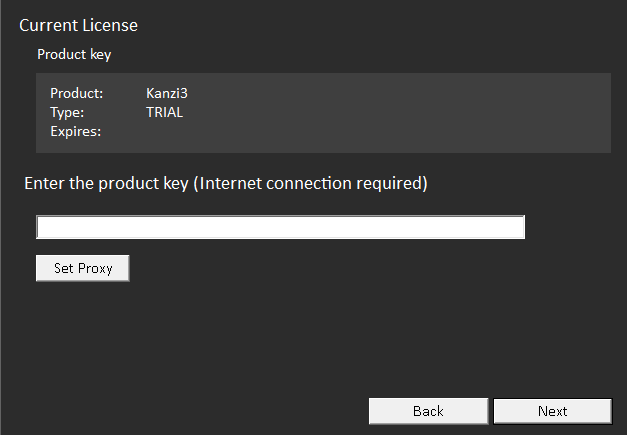Click the word Current in the heading
The width and height of the screenshot is (627, 435).
pyautogui.click(x=48, y=25)
